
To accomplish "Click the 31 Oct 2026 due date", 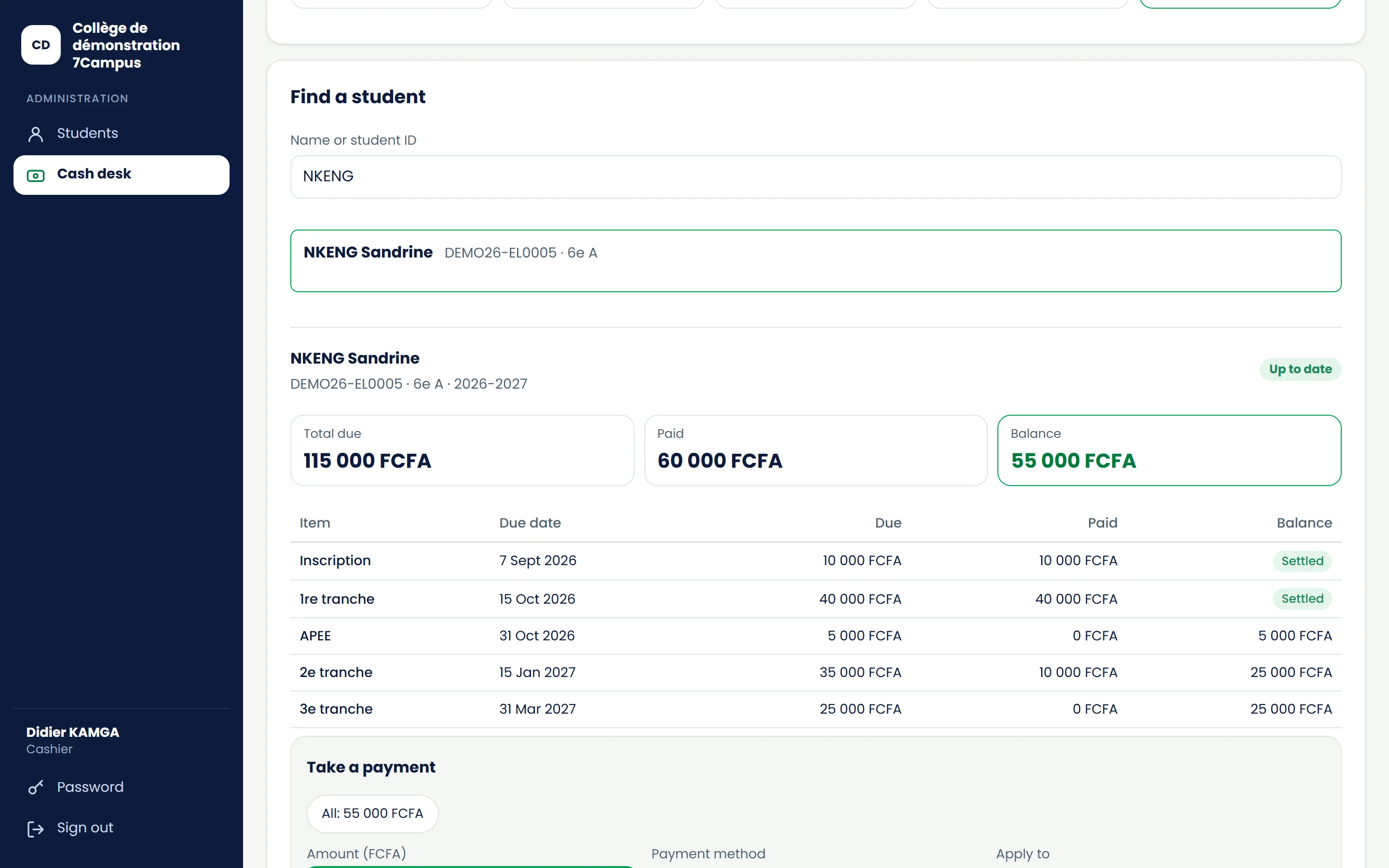I will 537,636.
